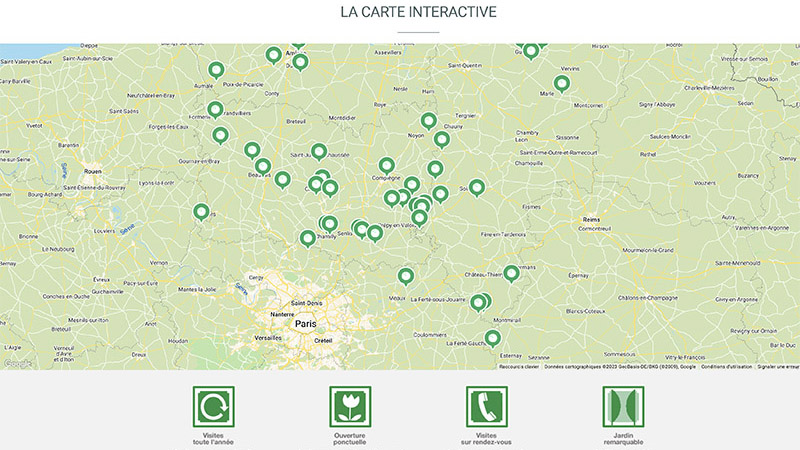Click the marker above Noyon
800x450 pixels.
point(428,121)
